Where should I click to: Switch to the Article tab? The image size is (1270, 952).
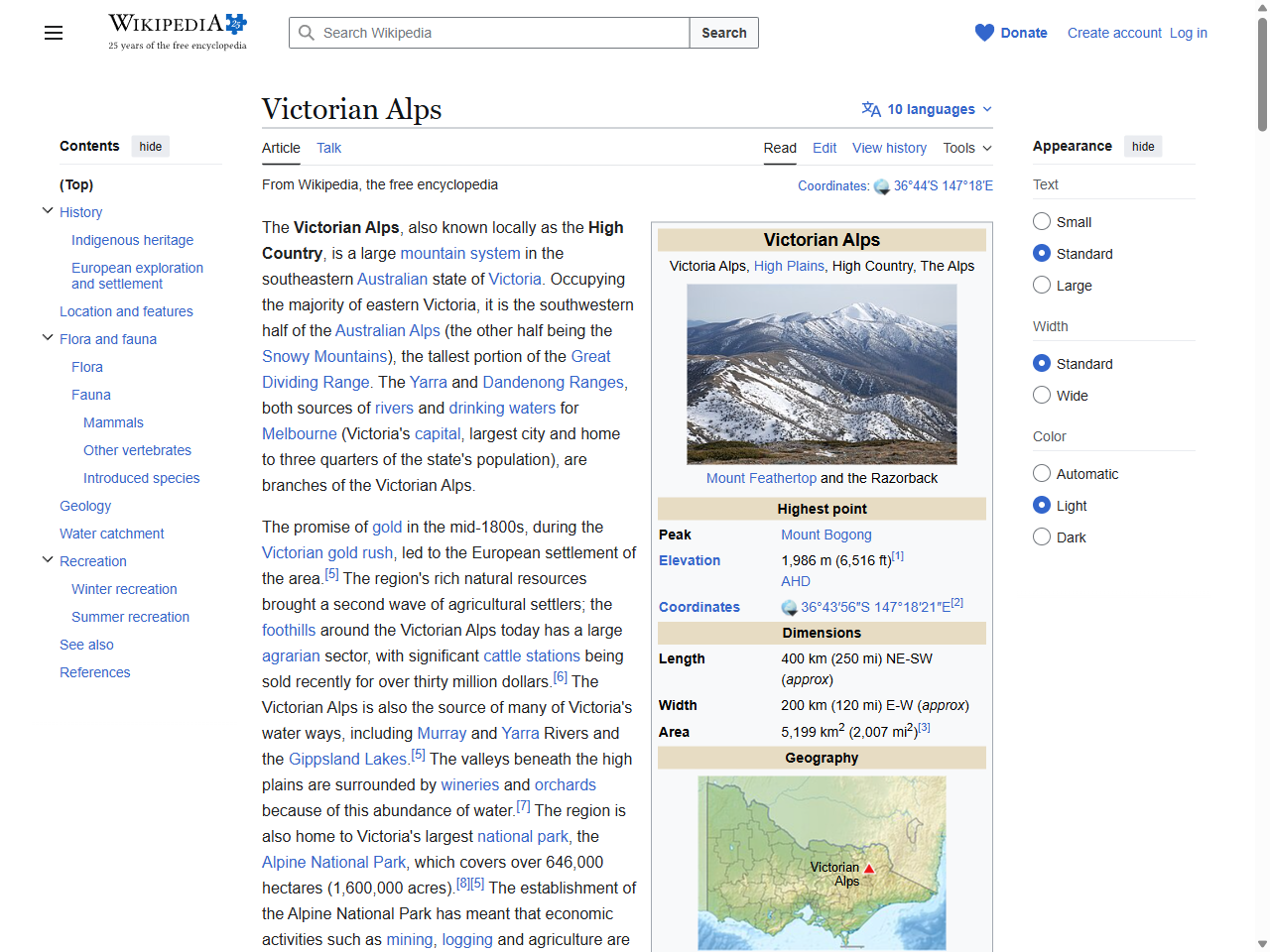click(x=281, y=148)
